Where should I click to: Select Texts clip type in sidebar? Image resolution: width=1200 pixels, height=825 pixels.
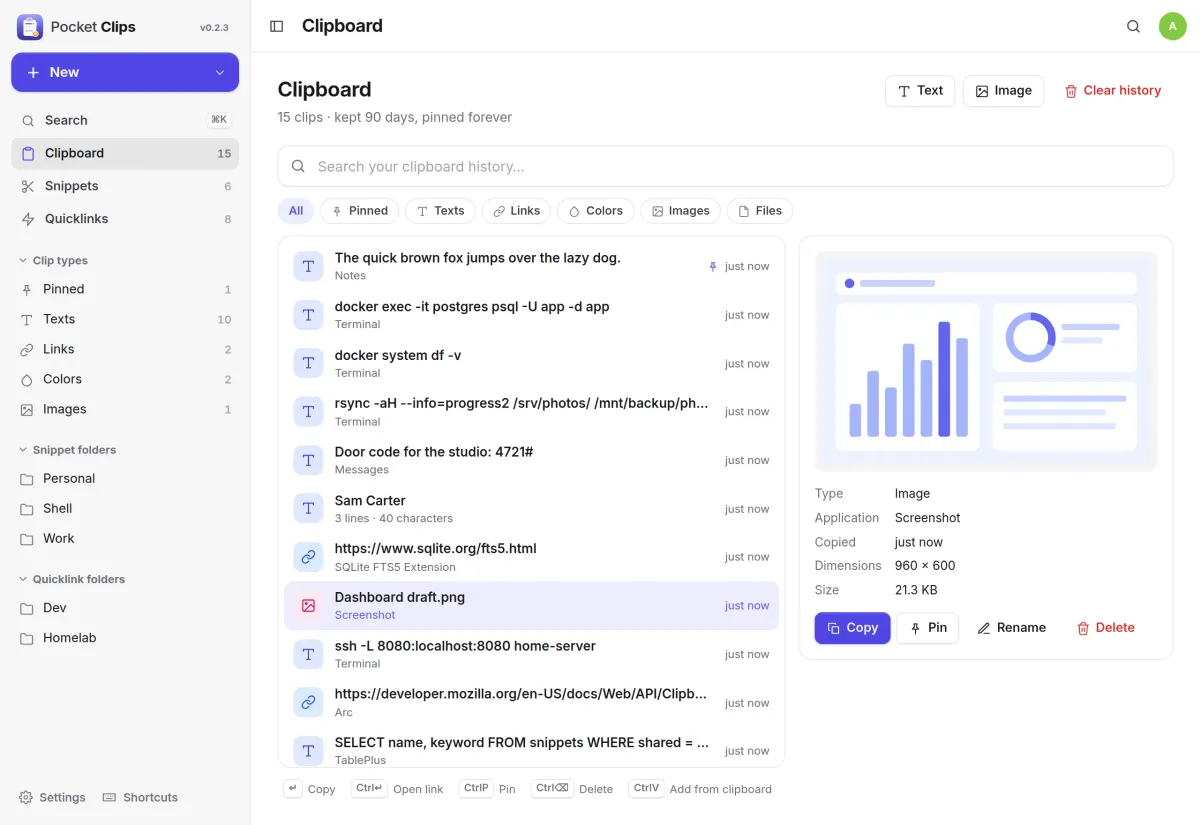(x=125, y=319)
